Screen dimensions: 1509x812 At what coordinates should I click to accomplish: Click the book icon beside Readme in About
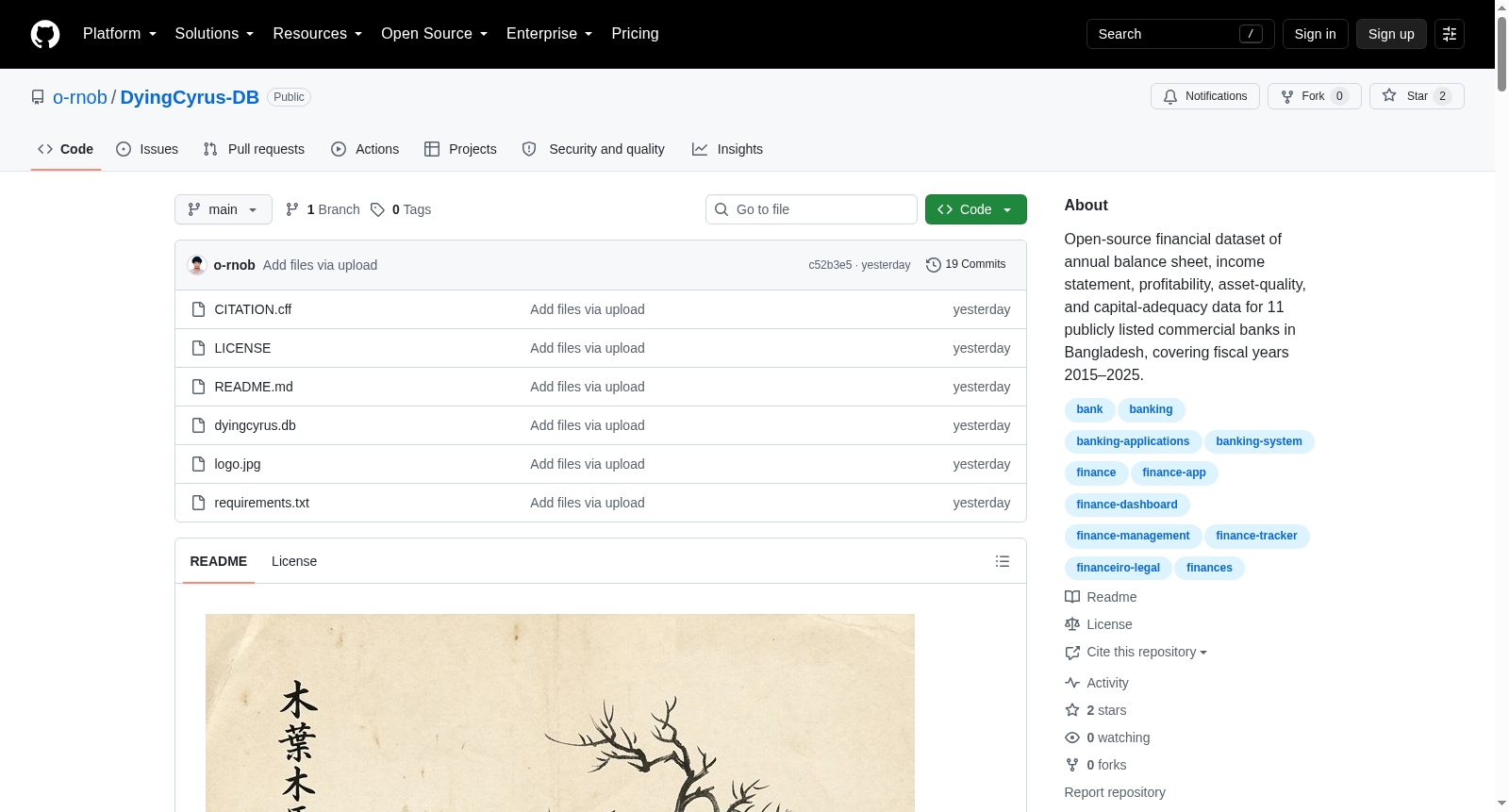(1072, 597)
